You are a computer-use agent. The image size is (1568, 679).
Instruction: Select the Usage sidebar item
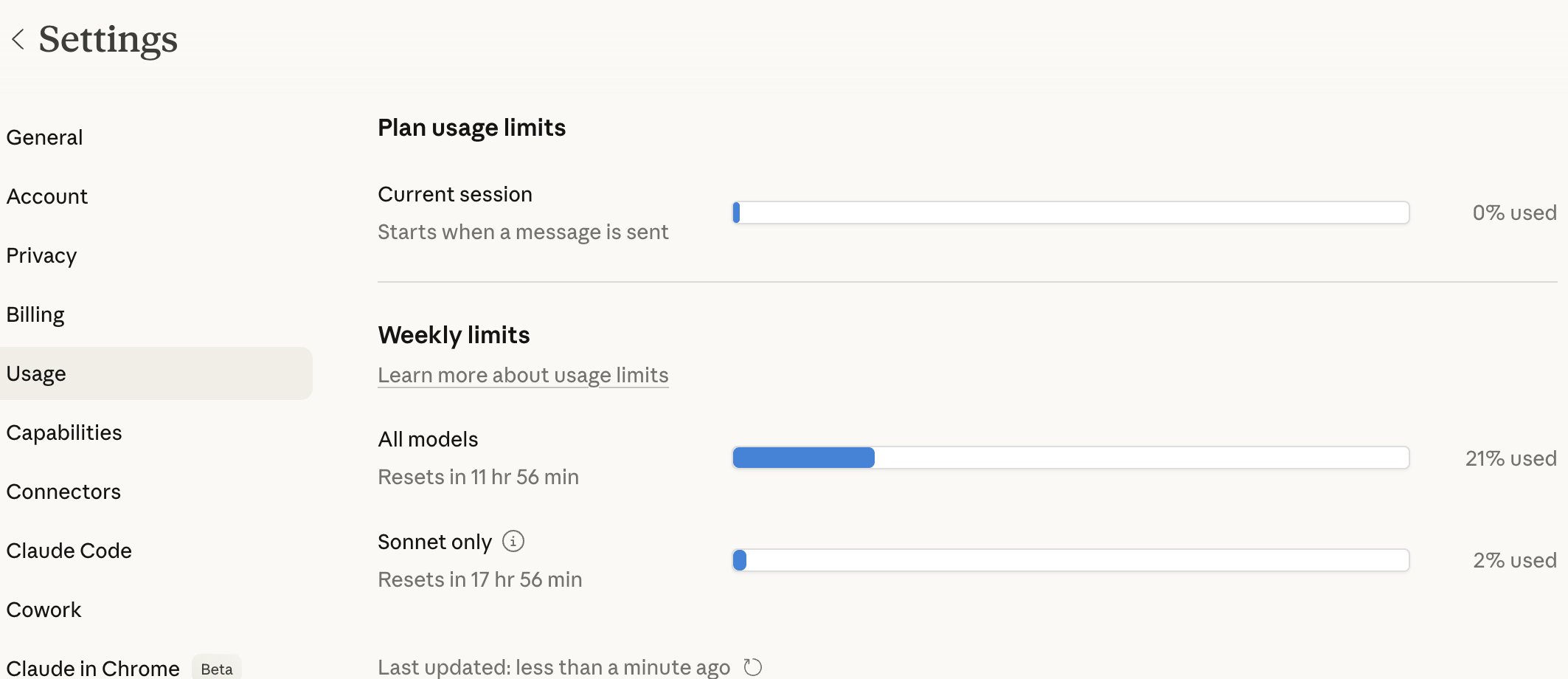(x=37, y=373)
